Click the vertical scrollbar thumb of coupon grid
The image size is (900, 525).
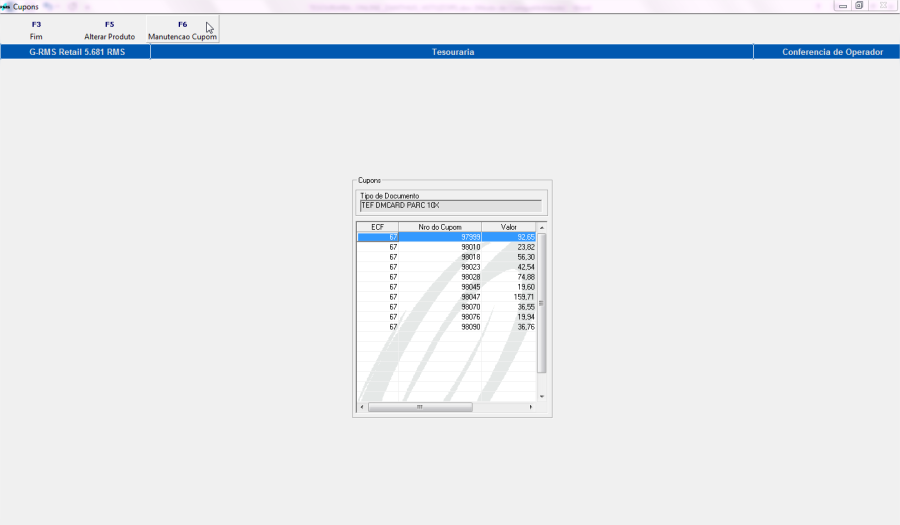541,303
